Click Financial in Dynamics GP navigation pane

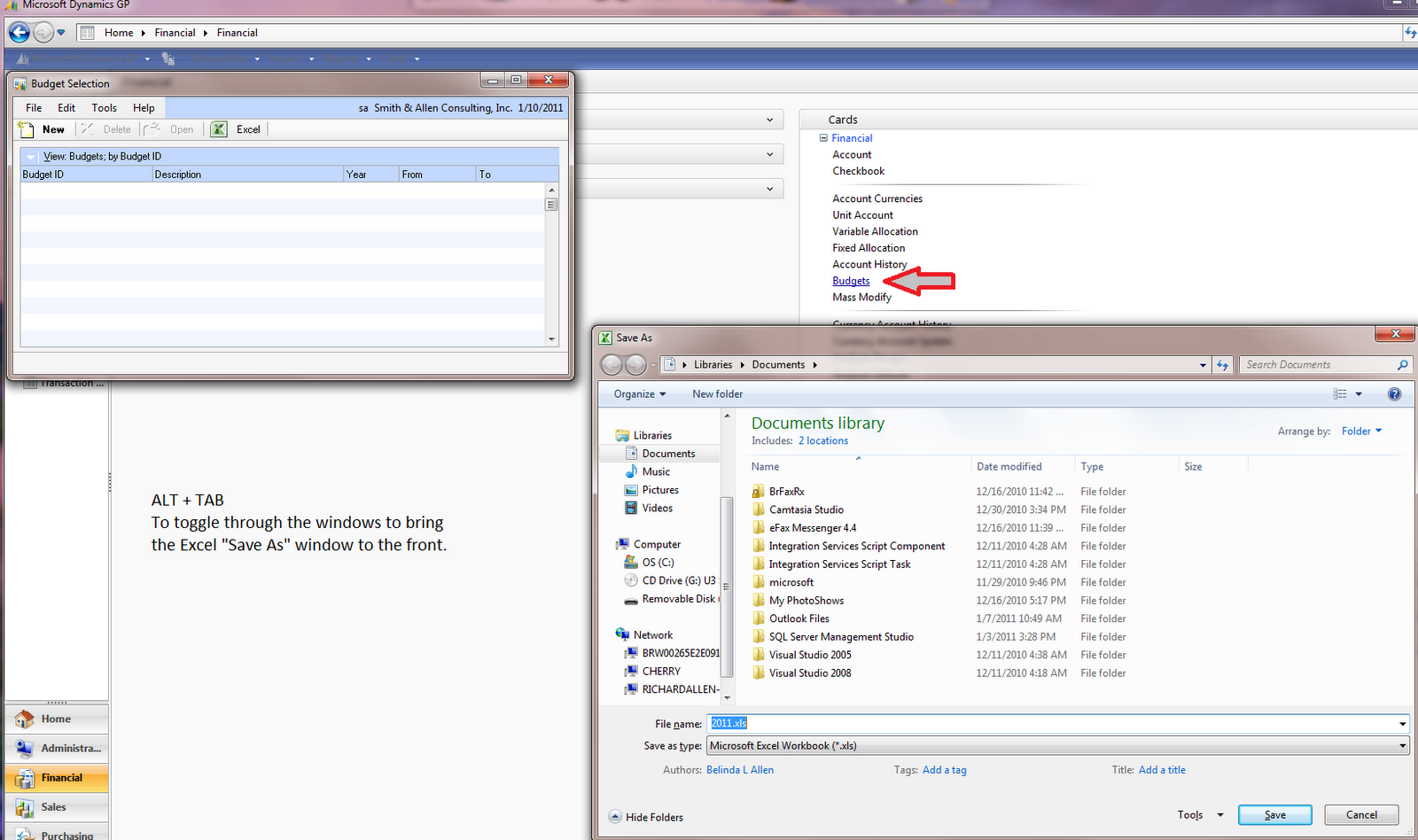(56, 778)
